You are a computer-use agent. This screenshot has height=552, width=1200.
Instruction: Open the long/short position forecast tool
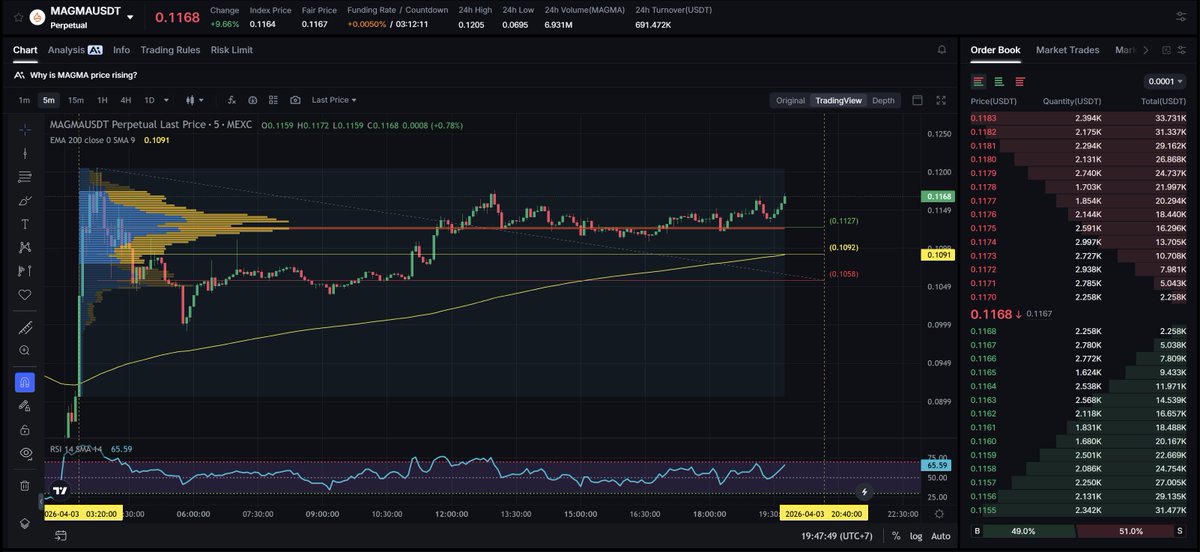(x=25, y=271)
